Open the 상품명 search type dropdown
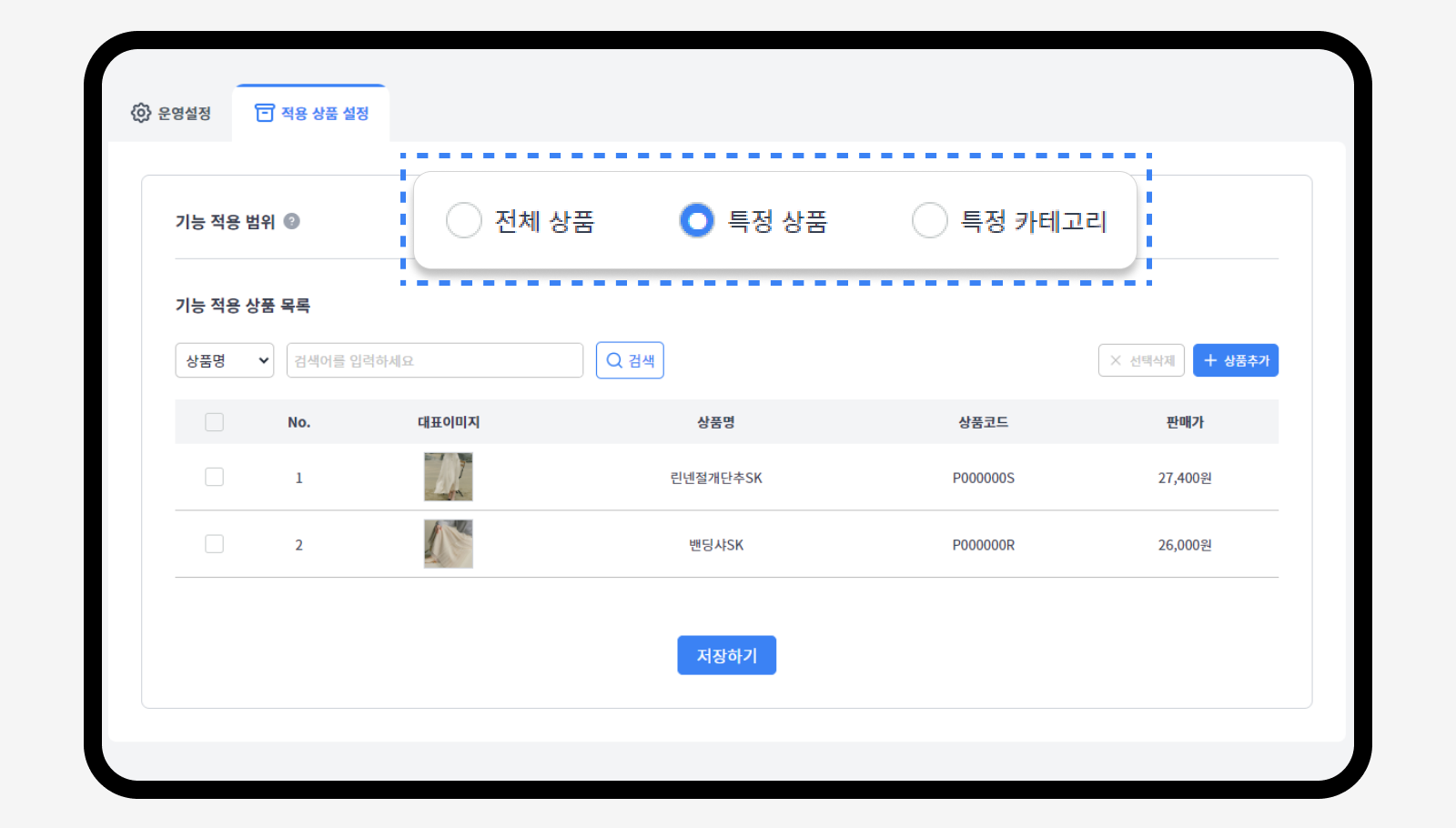Viewport: 1456px width, 828px height. (224, 360)
